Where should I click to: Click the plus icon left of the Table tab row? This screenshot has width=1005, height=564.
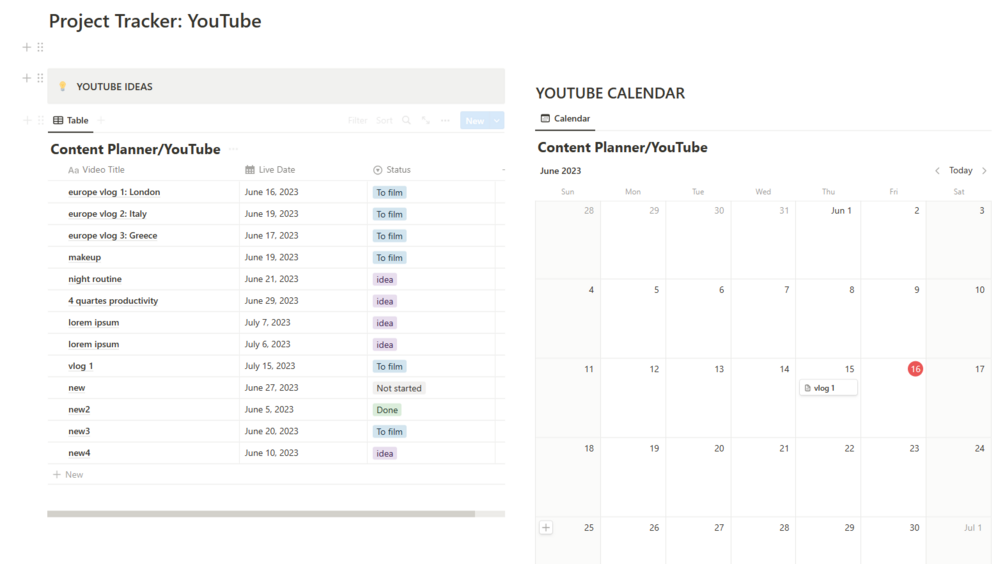[x=26, y=120]
